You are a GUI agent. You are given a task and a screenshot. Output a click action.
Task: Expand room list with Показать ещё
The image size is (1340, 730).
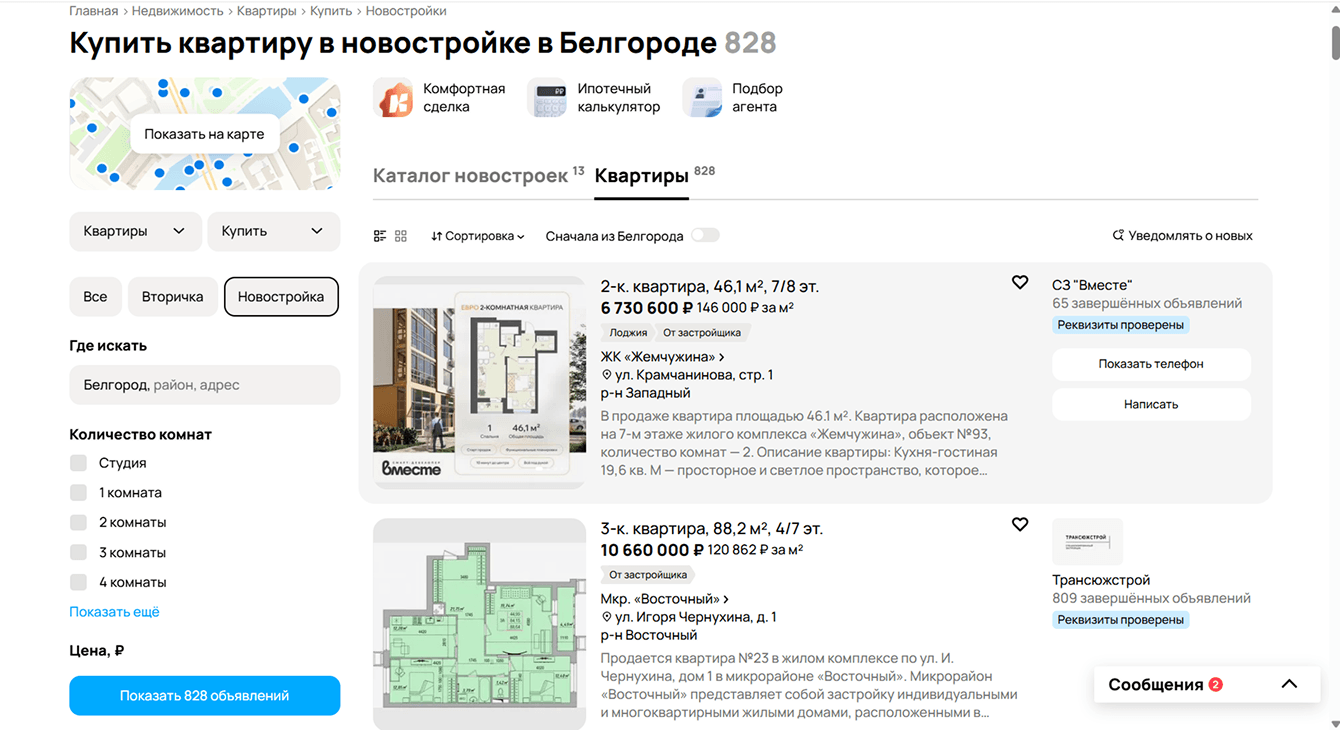[x=114, y=612]
